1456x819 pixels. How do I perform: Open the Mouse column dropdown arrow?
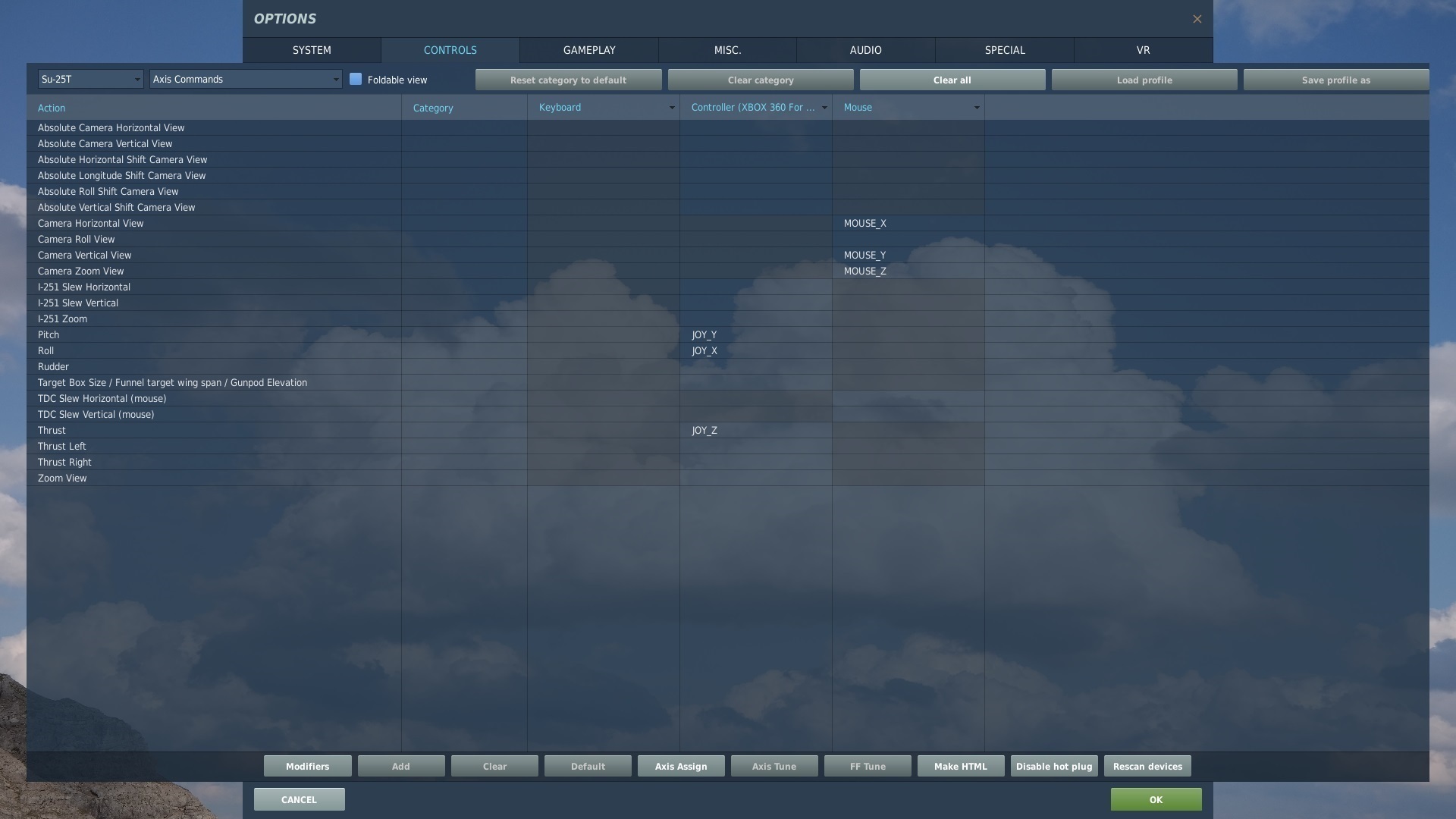click(x=976, y=108)
